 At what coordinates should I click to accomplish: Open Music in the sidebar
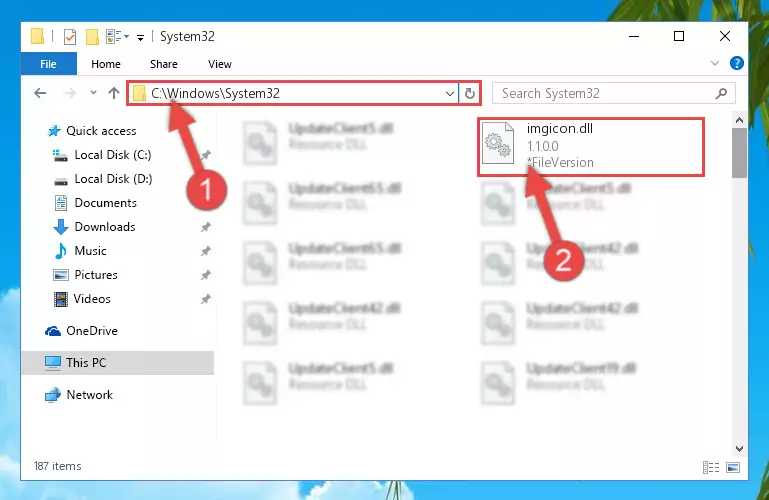90,251
